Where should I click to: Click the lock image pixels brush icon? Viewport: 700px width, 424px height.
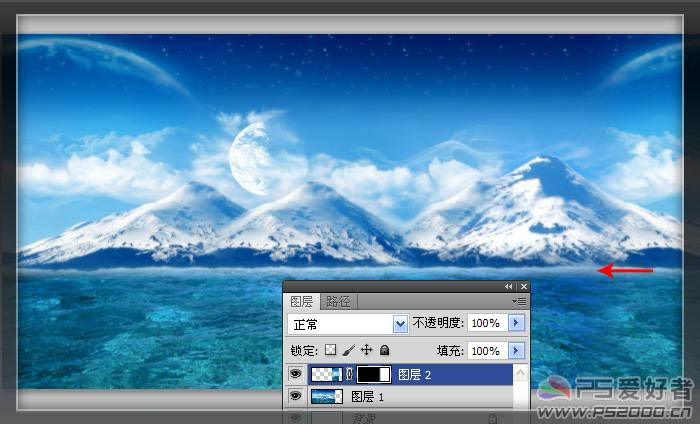coord(348,351)
